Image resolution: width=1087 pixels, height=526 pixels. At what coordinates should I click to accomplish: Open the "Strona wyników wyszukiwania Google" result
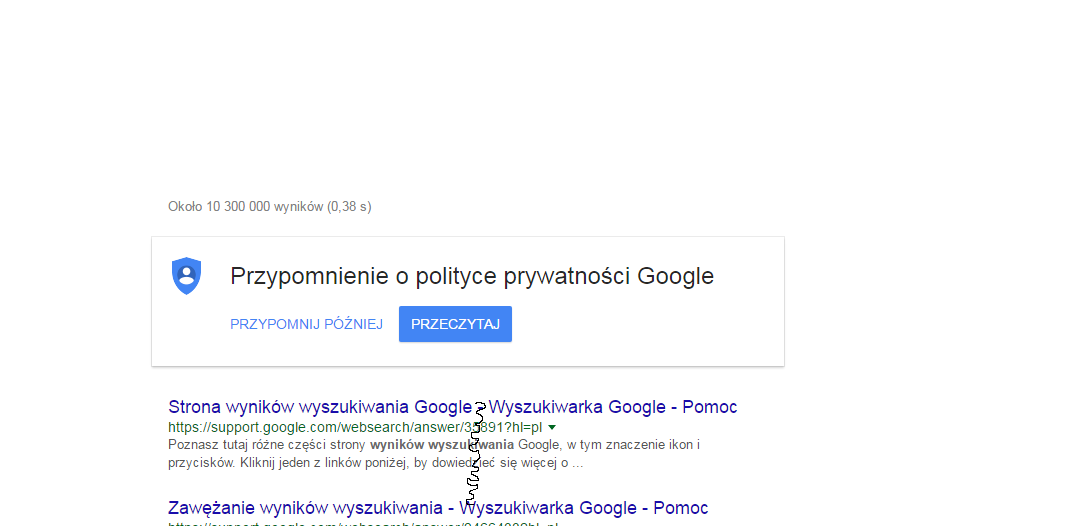tap(318, 407)
